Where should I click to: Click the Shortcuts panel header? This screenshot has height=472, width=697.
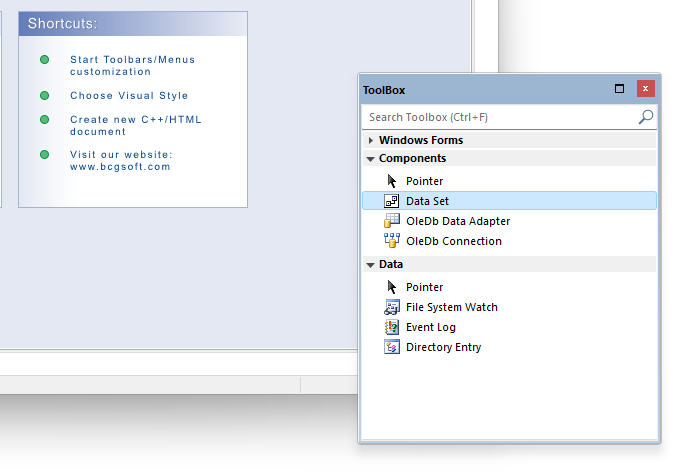pyautogui.click(x=133, y=24)
